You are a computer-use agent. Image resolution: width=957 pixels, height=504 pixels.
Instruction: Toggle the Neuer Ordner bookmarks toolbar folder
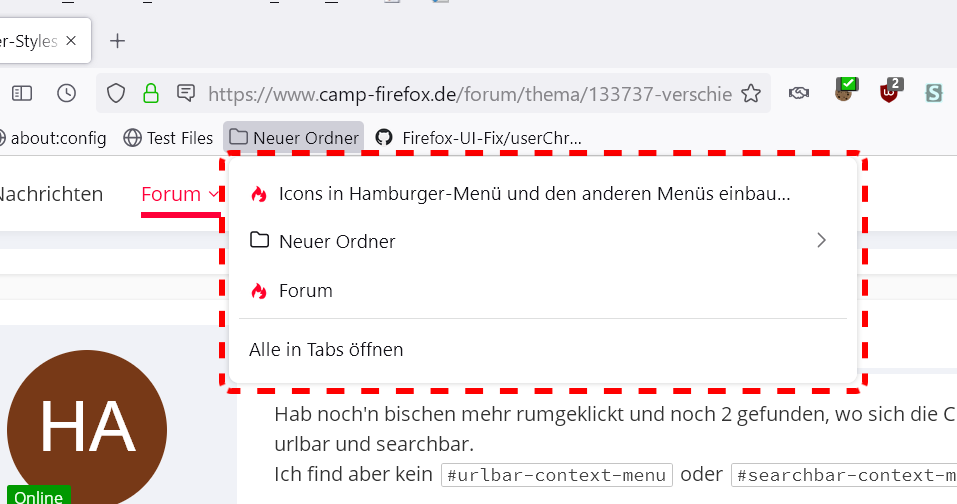point(294,138)
